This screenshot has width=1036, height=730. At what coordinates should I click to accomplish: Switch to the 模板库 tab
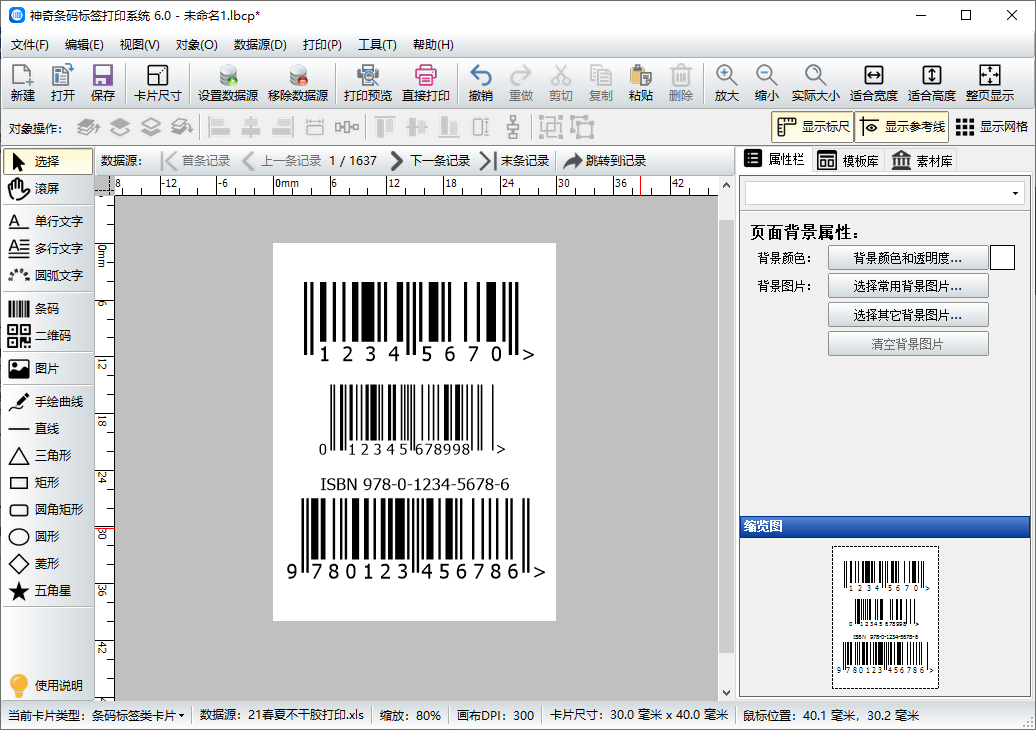[x=848, y=160]
